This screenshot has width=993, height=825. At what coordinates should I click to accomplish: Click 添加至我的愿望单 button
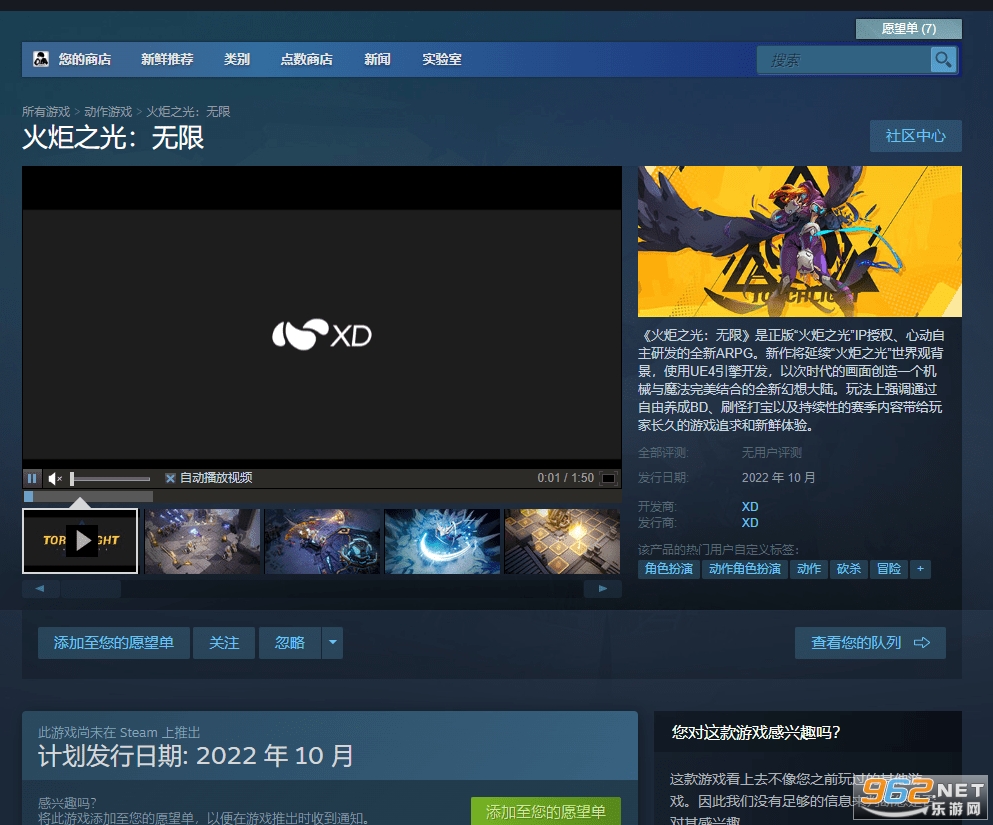pyautogui.click(x=113, y=643)
